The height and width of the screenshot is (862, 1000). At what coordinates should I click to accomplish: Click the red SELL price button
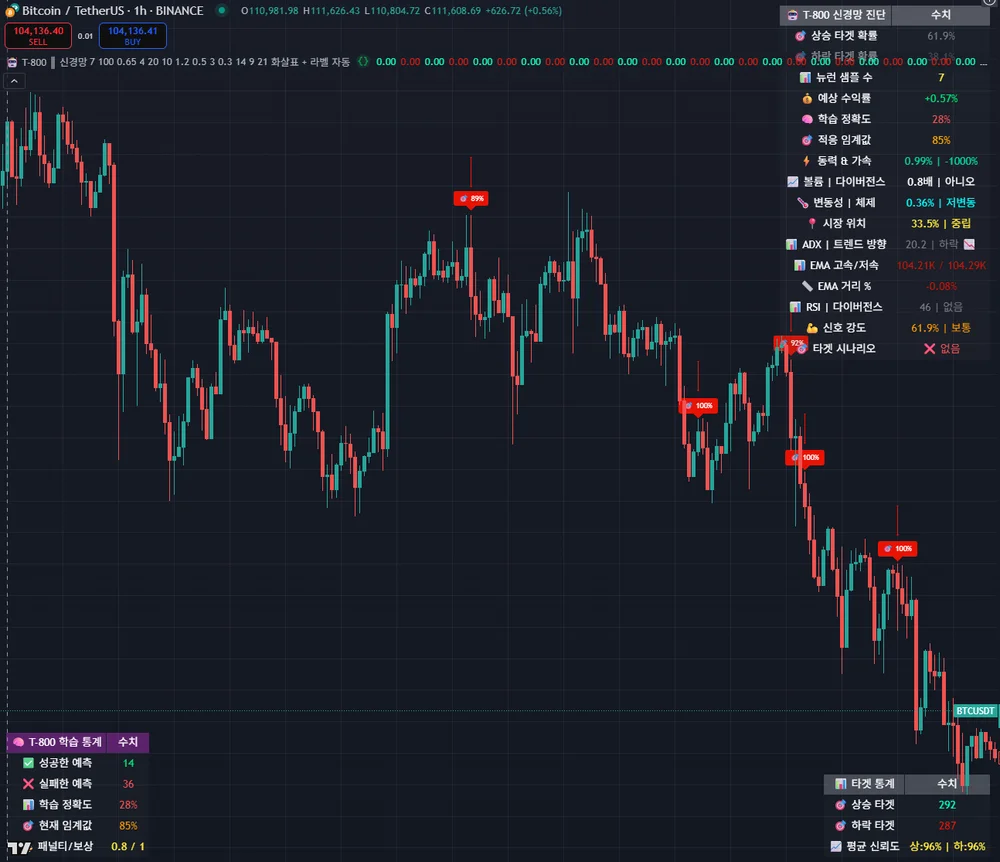(38, 36)
